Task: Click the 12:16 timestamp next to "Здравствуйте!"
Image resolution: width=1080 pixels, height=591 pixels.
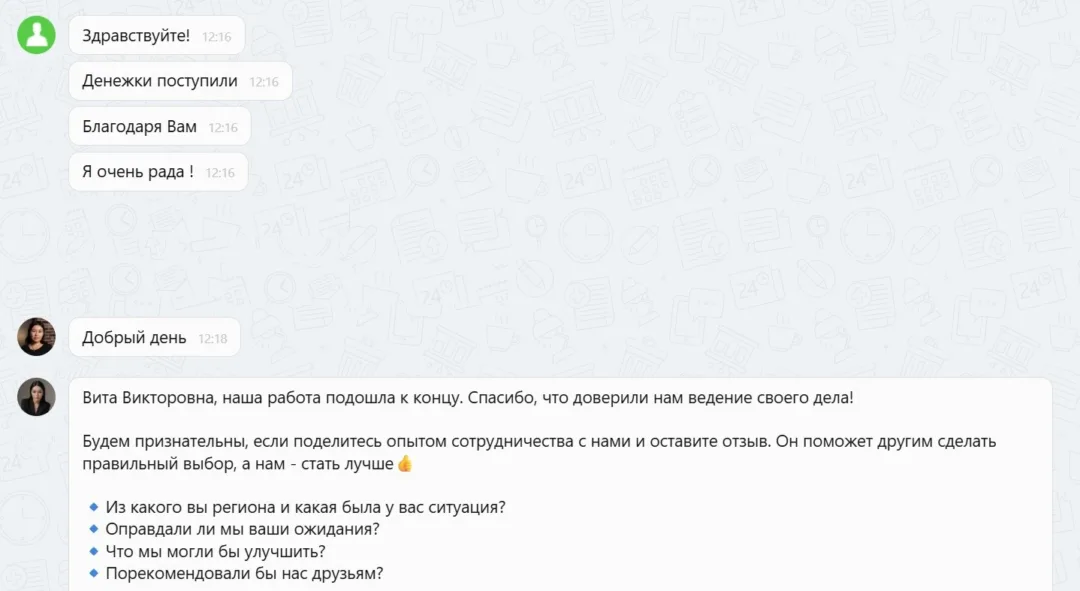Action: tap(217, 37)
